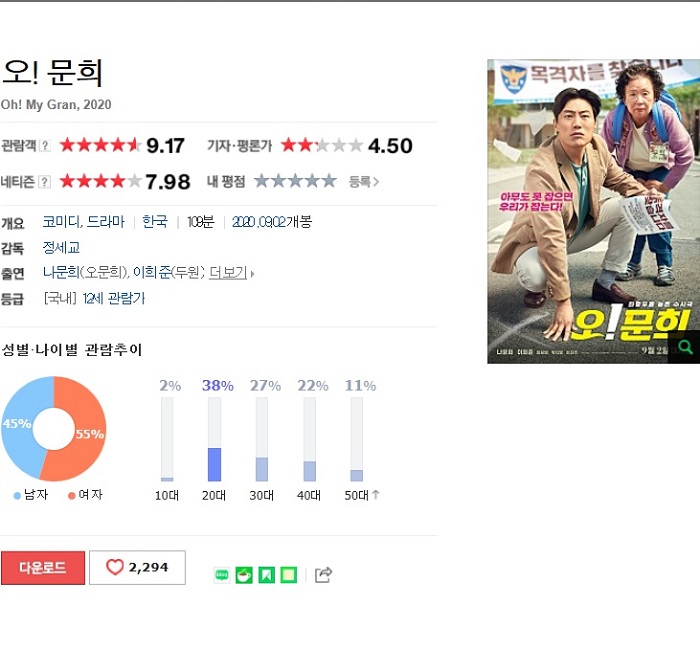The image size is (700, 649).
Task: Share the movie to Naver Blog
Action: coord(222,575)
